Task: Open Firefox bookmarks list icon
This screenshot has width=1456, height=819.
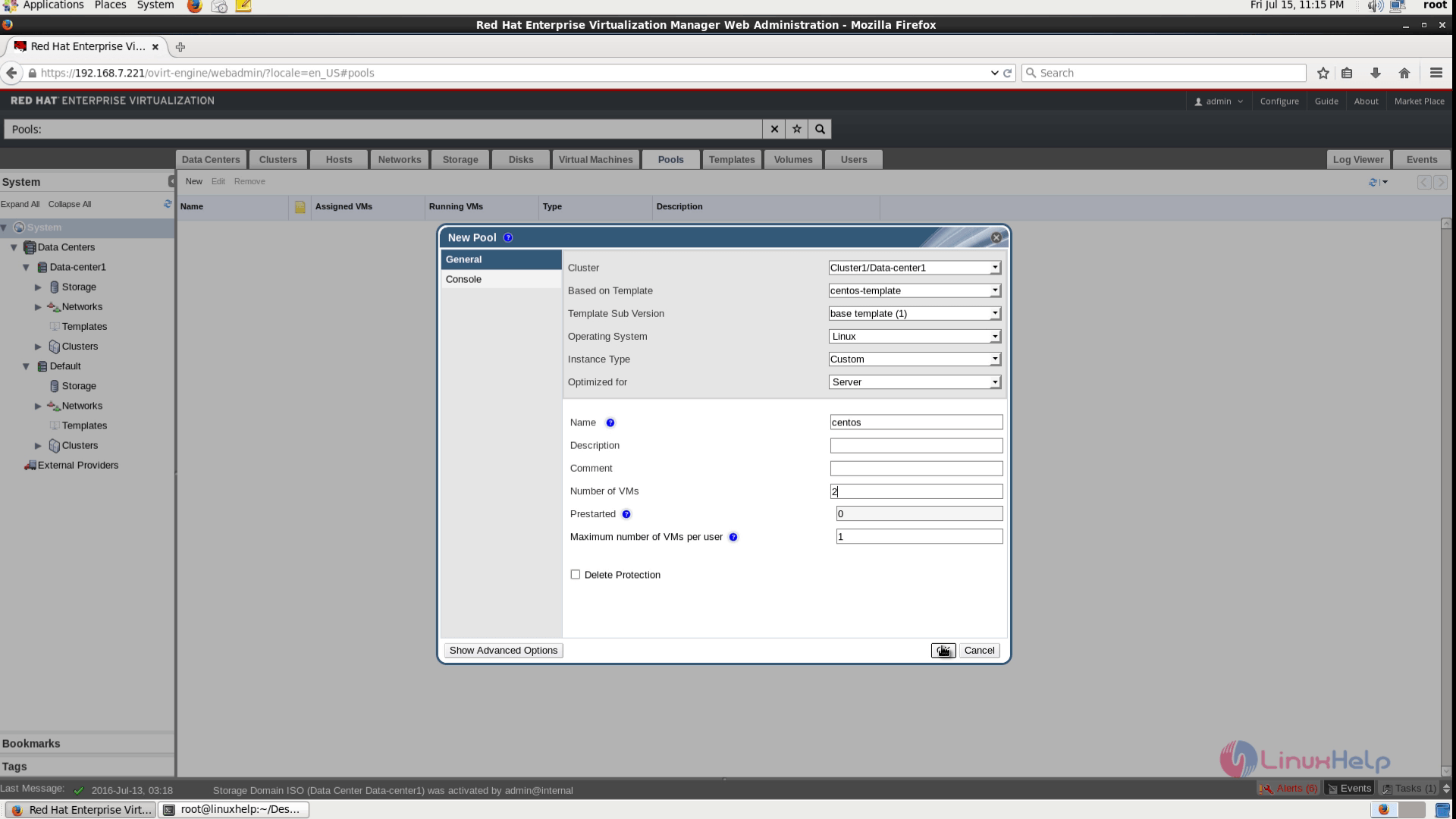Action: [x=1347, y=73]
